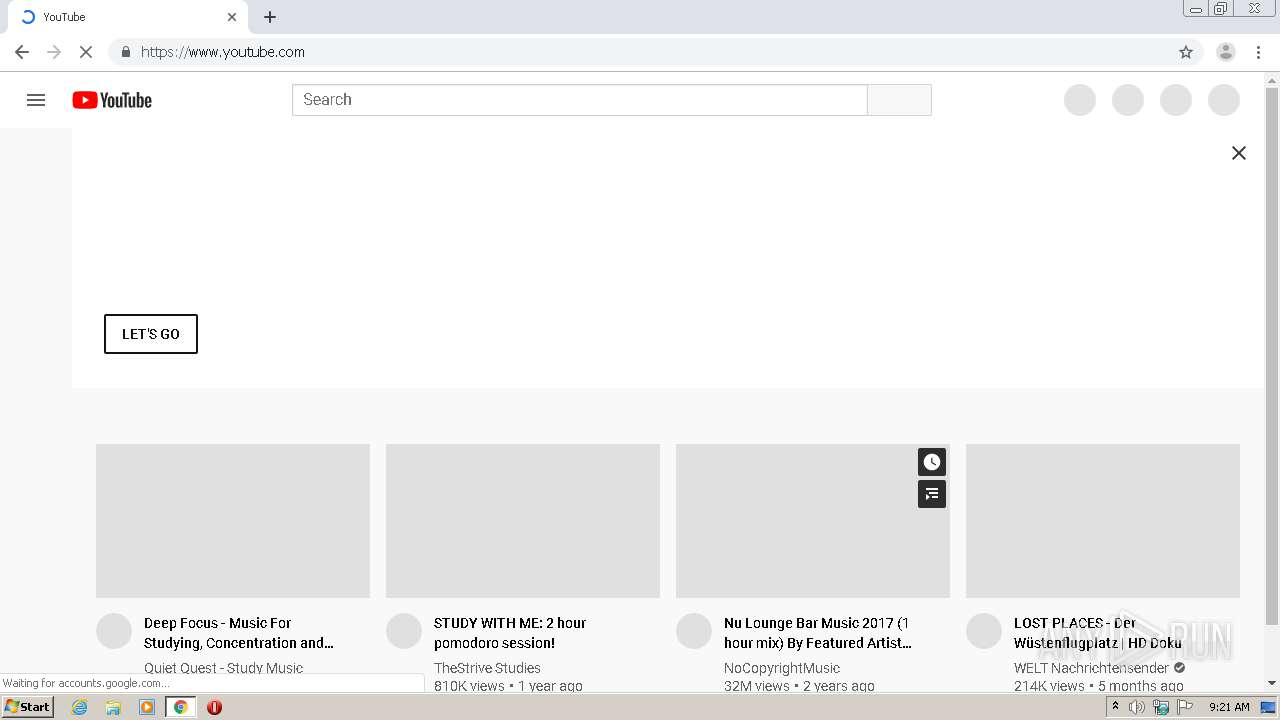Screen dimensions: 1280x720
Task: Visit Quiet Quest - Study Music channel
Action: coord(223,668)
